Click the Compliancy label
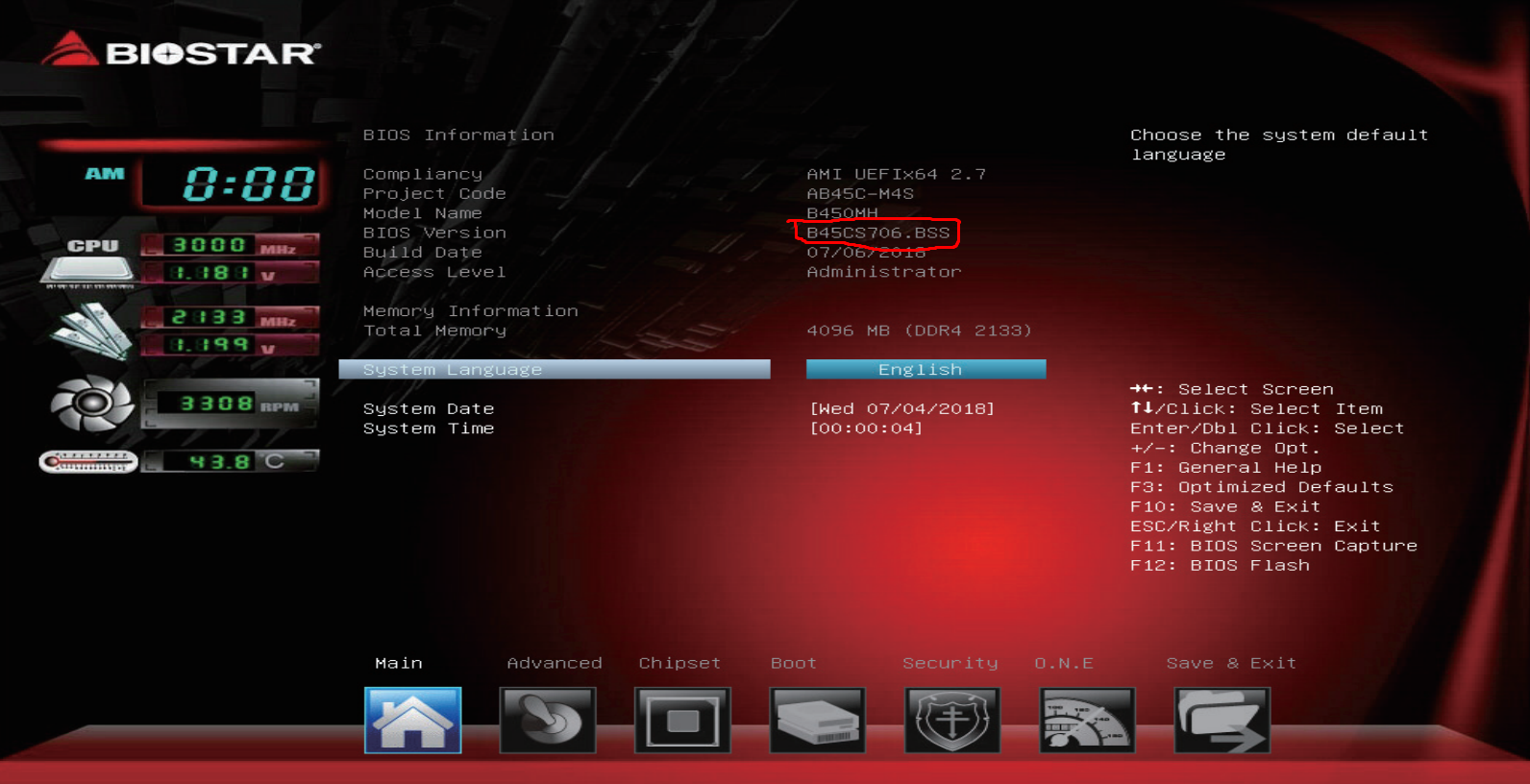The width and height of the screenshot is (1530, 784). tap(423, 174)
